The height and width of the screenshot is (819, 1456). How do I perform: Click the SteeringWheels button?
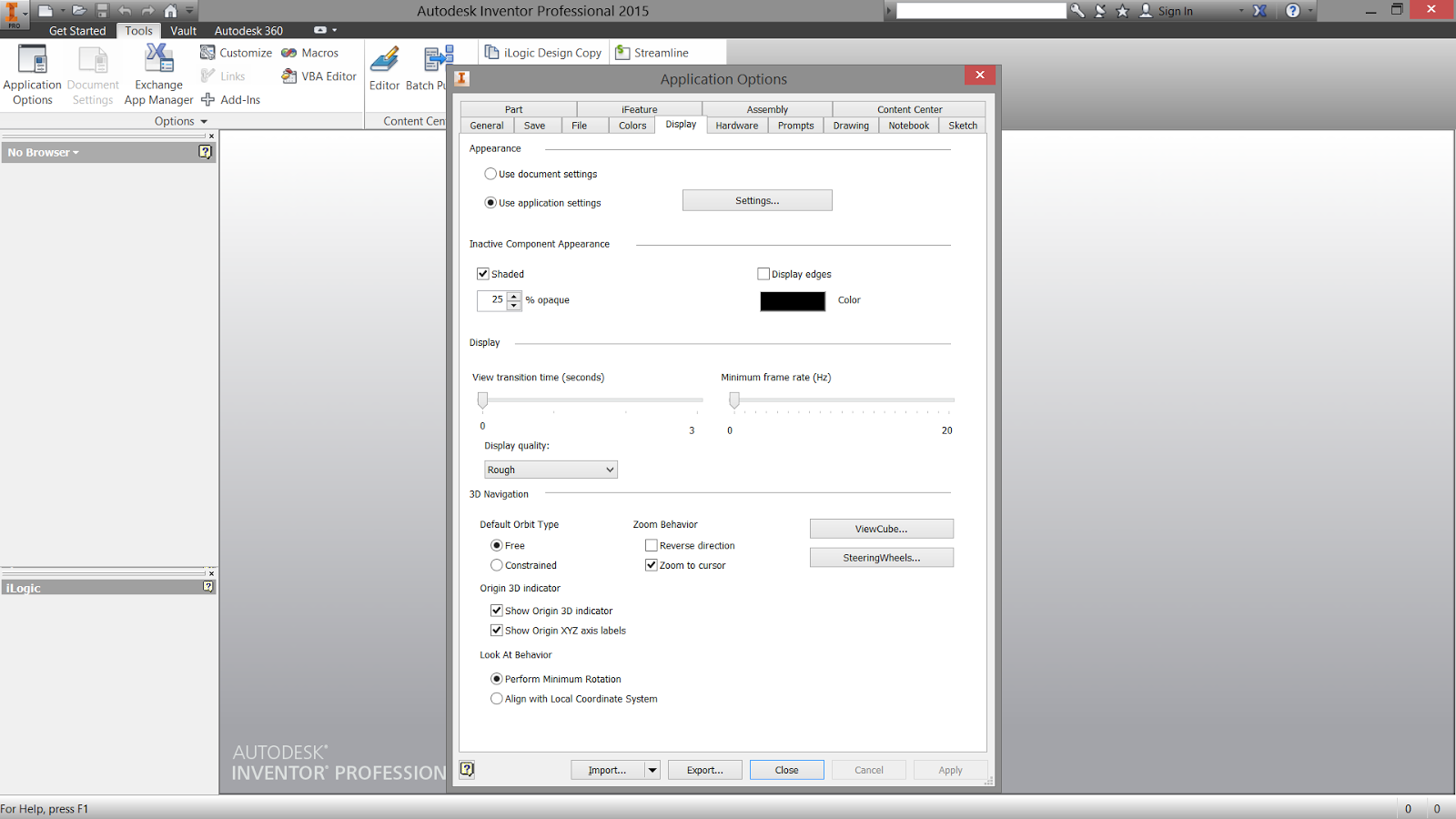tap(880, 557)
